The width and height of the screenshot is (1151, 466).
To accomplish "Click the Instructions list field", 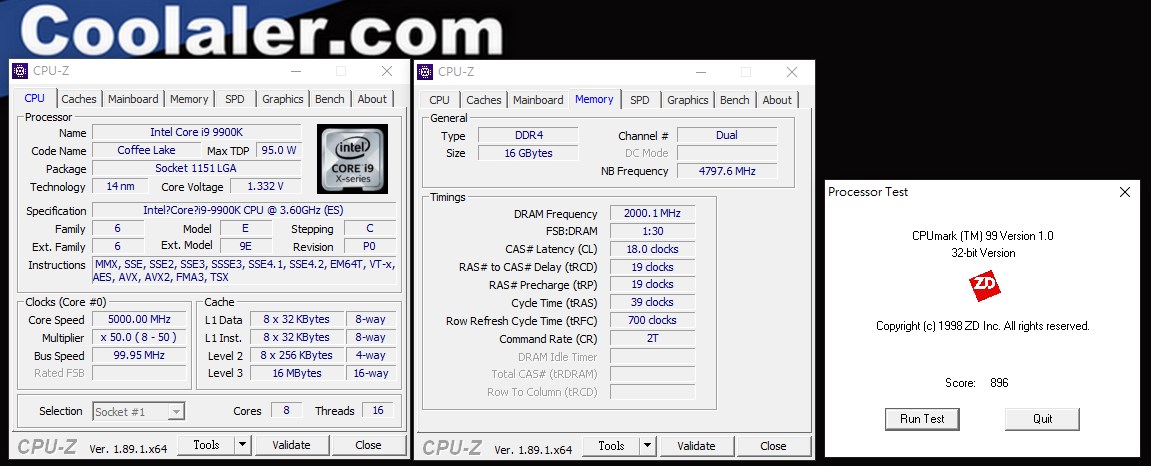I will coord(244,271).
